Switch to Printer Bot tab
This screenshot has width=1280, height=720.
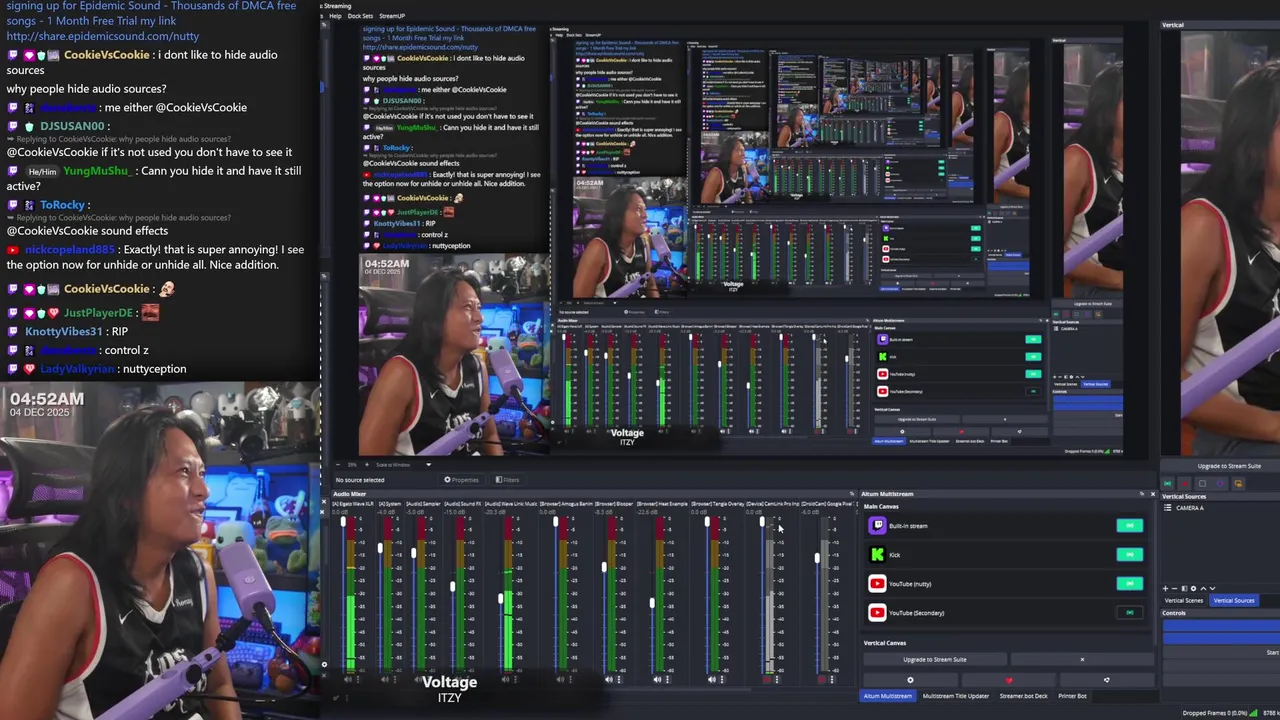click(x=1072, y=695)
